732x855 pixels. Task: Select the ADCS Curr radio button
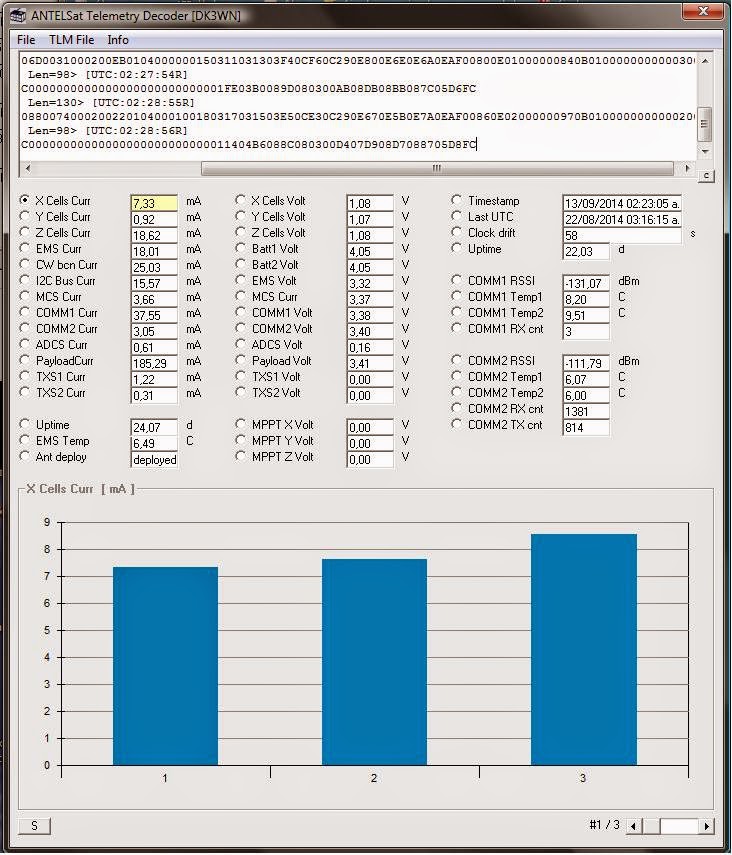(x=25, y=344)
